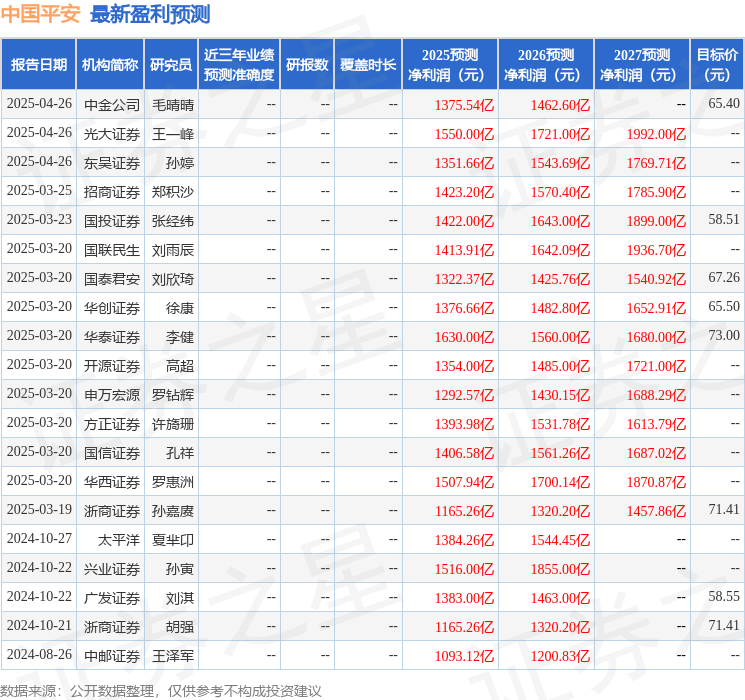The image size is (745, 700).
Task: Click institution name 国联民生
Action: point(112,250)
